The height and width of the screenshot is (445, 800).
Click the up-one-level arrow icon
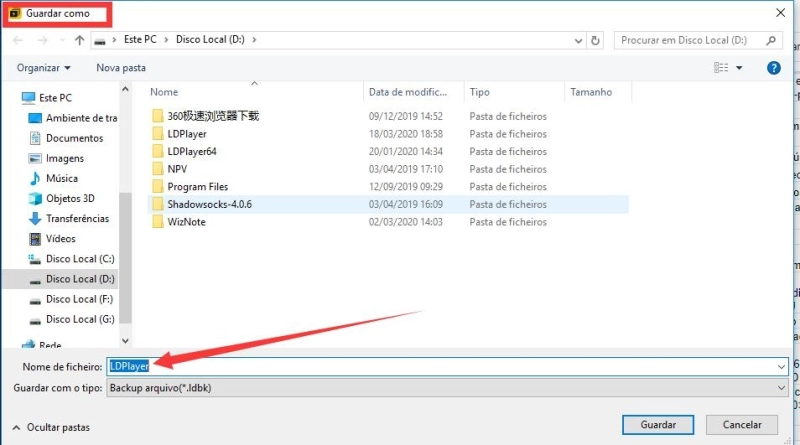[79, 40]
